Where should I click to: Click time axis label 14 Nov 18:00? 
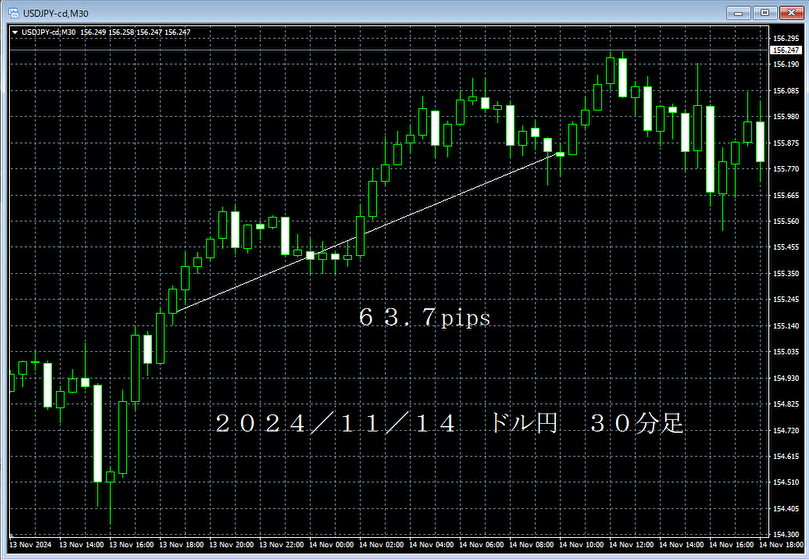coord(781,545)
